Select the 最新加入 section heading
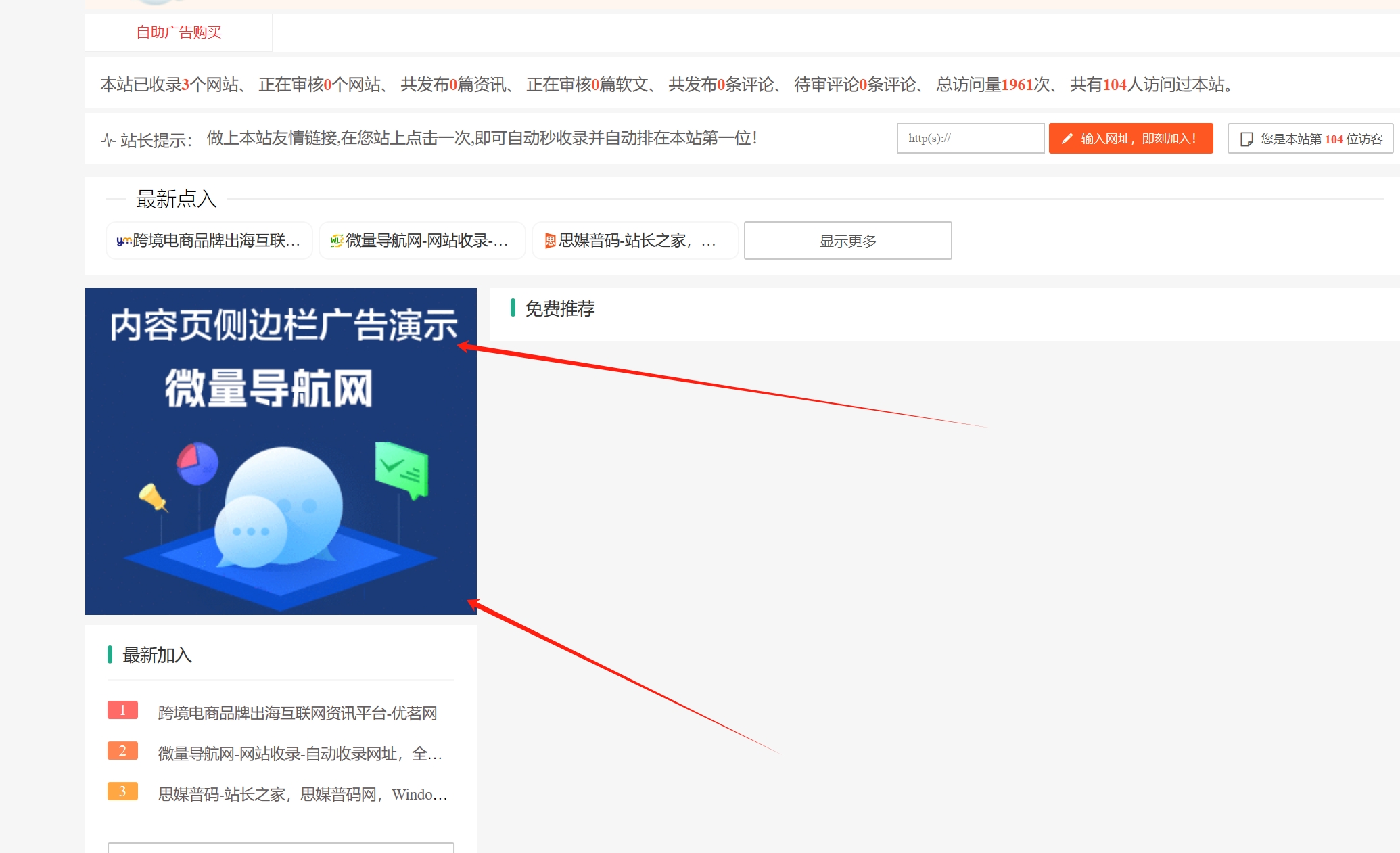Image resolution: width=1400 pixels, height=853 pixels. (x=157, y=655)
